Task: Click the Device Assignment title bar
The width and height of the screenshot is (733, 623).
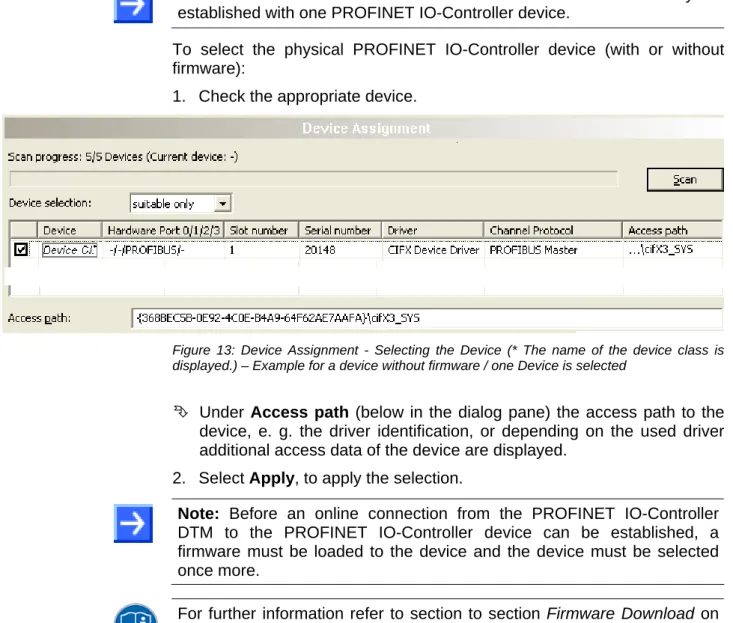Action: pyautogui.click(x=364, y=128)
